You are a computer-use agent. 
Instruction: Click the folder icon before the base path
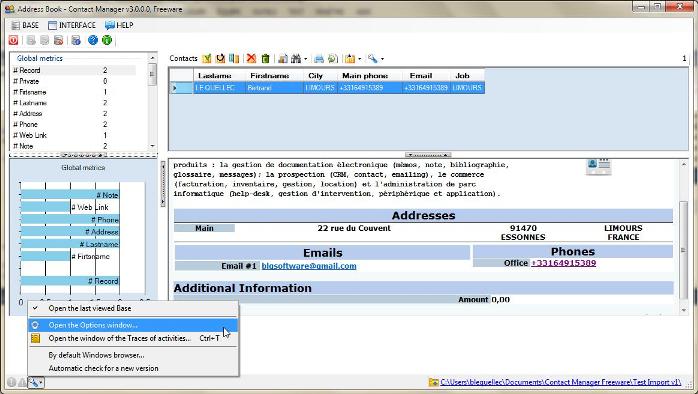pyautogui.click(x=433, y=382)
